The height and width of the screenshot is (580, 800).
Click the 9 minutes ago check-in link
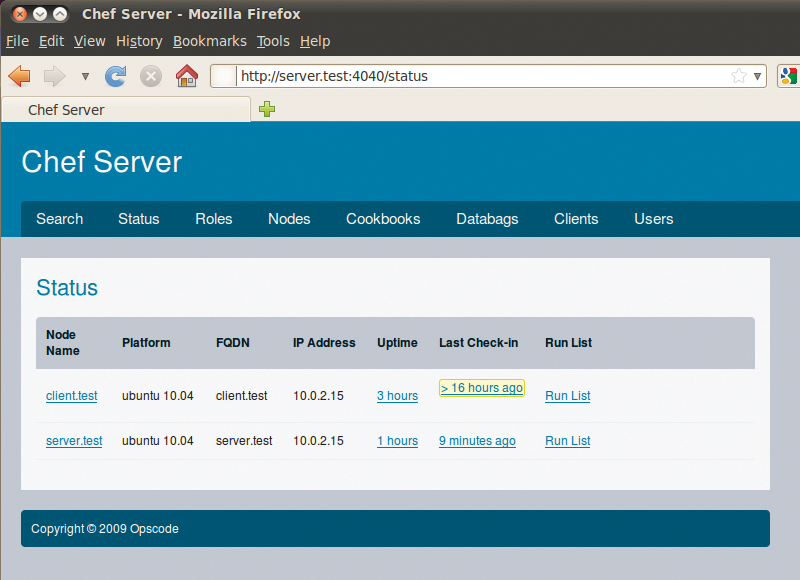(x=478, y=441)
